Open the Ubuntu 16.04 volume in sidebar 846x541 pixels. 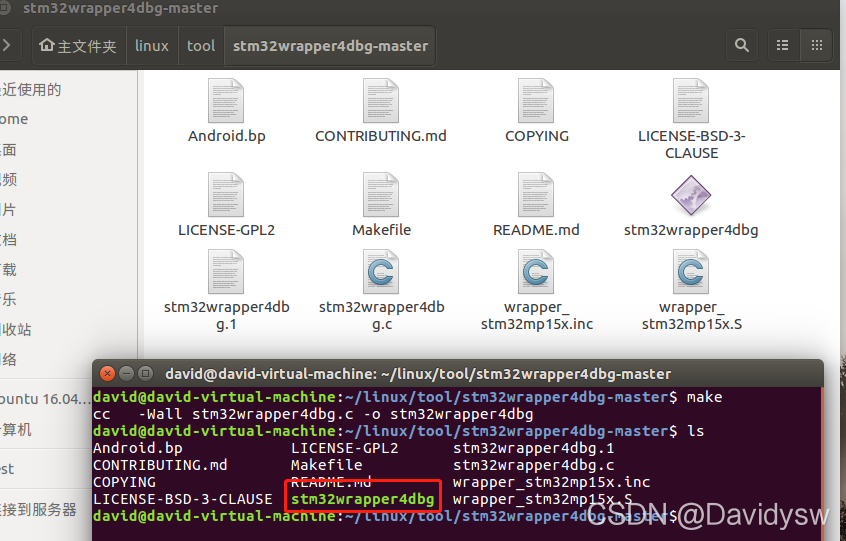point(45,399)
